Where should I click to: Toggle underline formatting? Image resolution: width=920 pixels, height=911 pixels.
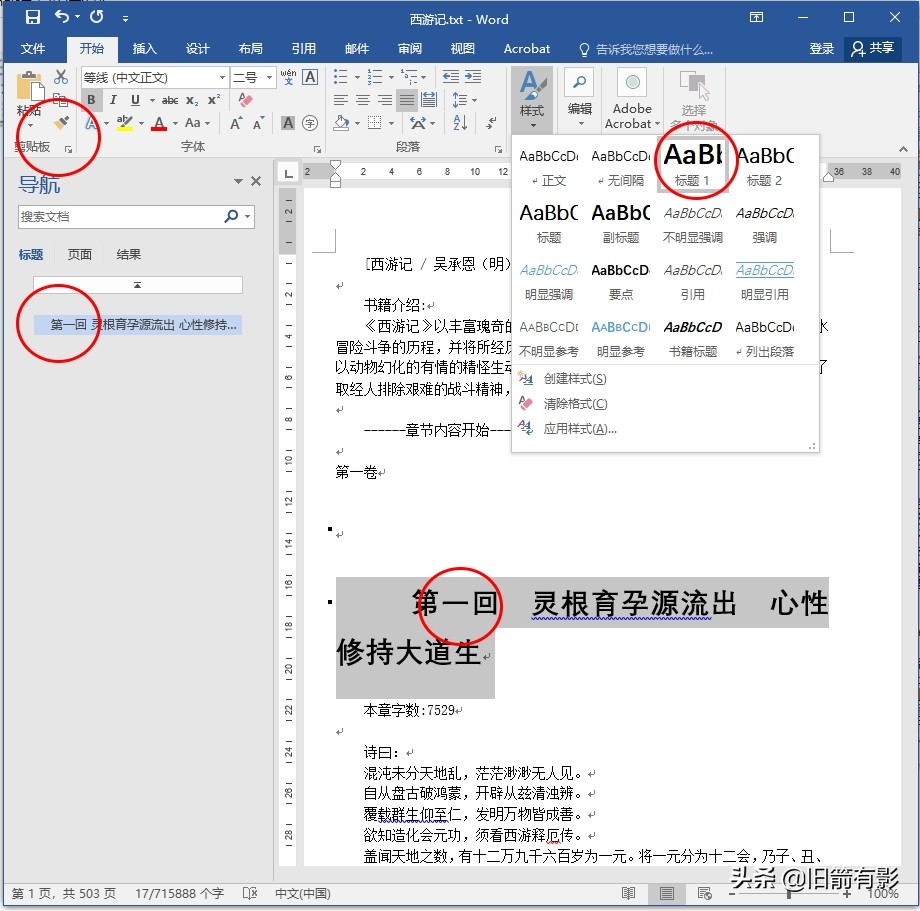136,99
